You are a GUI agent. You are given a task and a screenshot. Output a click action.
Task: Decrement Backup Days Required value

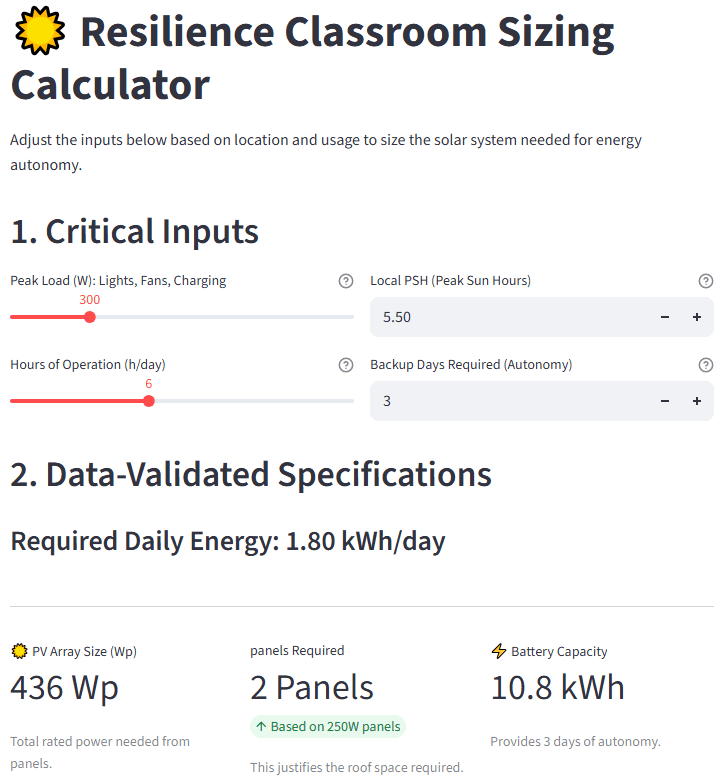(x=665, y=401)
